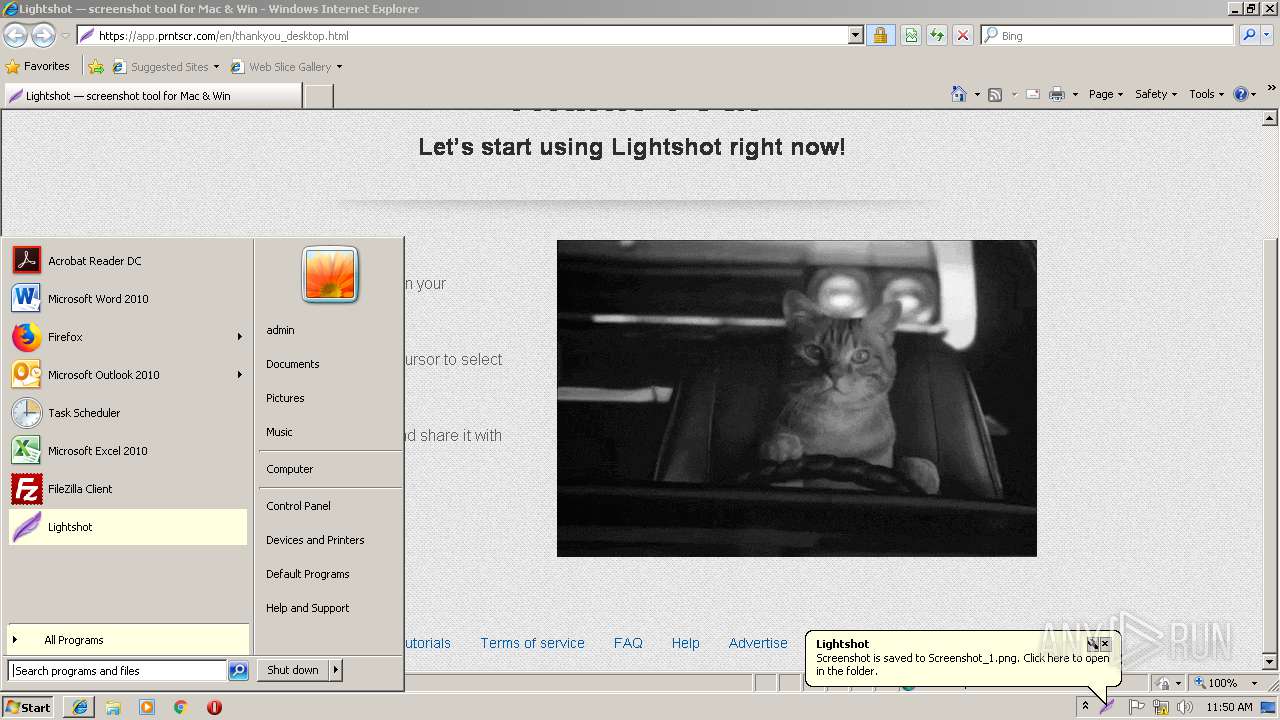This screenshot has width=1280, height=720.
Task: Open the FAQ link
Action: click(x=628, y=643)
